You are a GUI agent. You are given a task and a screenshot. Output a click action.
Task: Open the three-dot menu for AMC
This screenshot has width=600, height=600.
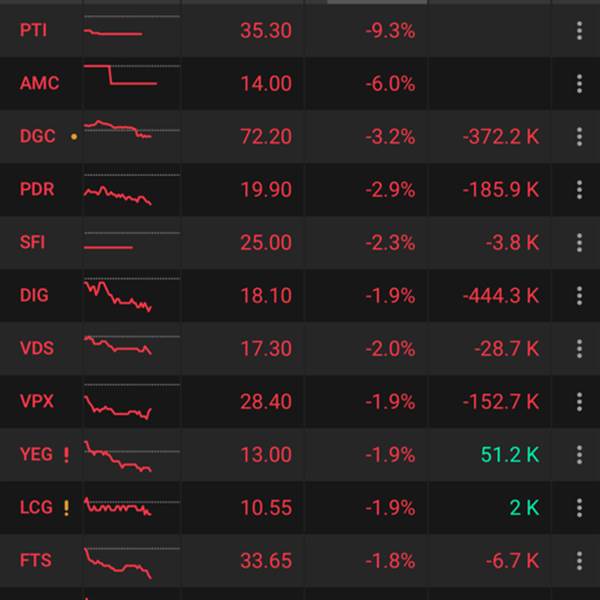(x=579, y=84)
